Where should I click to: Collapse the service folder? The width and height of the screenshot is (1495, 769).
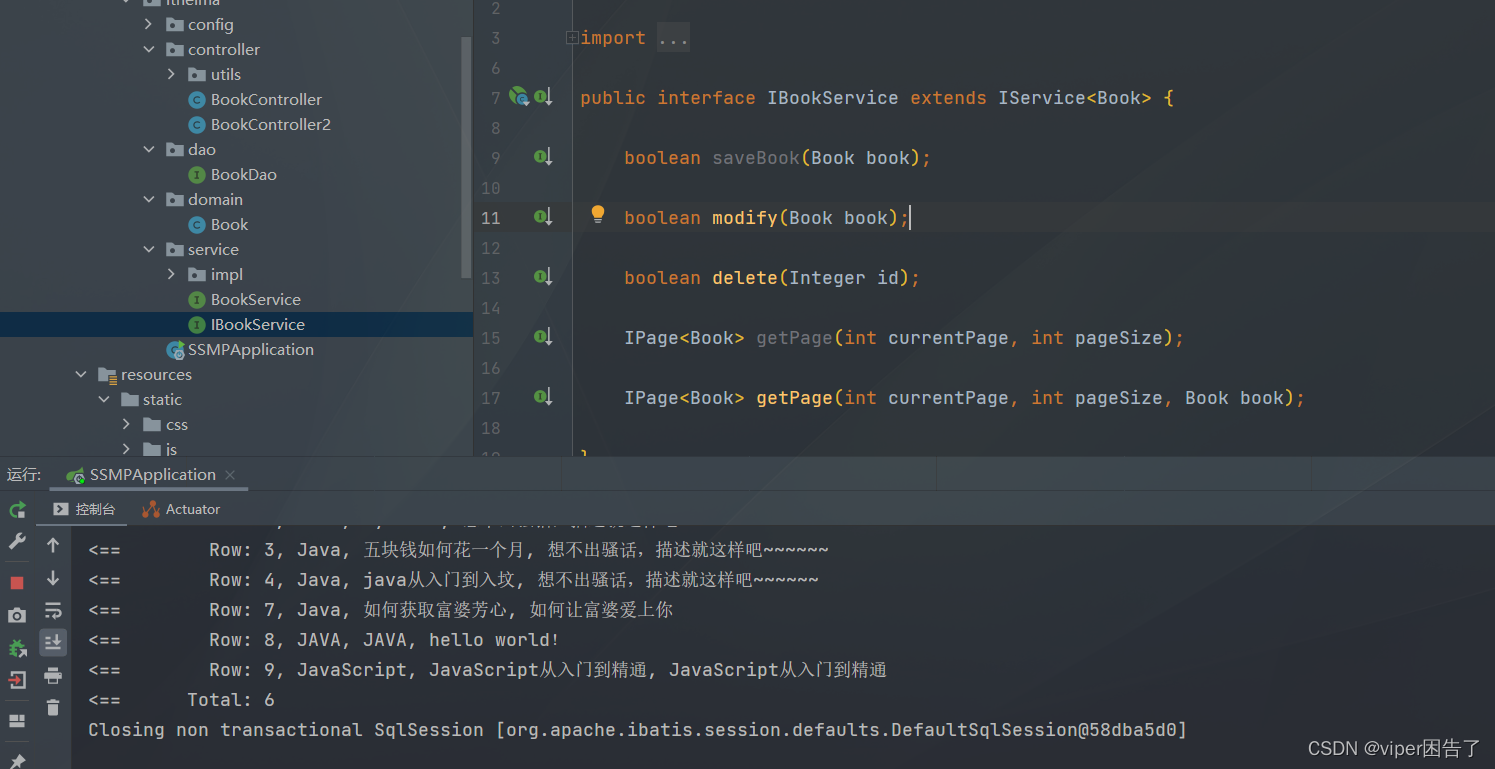coord(149,249)
